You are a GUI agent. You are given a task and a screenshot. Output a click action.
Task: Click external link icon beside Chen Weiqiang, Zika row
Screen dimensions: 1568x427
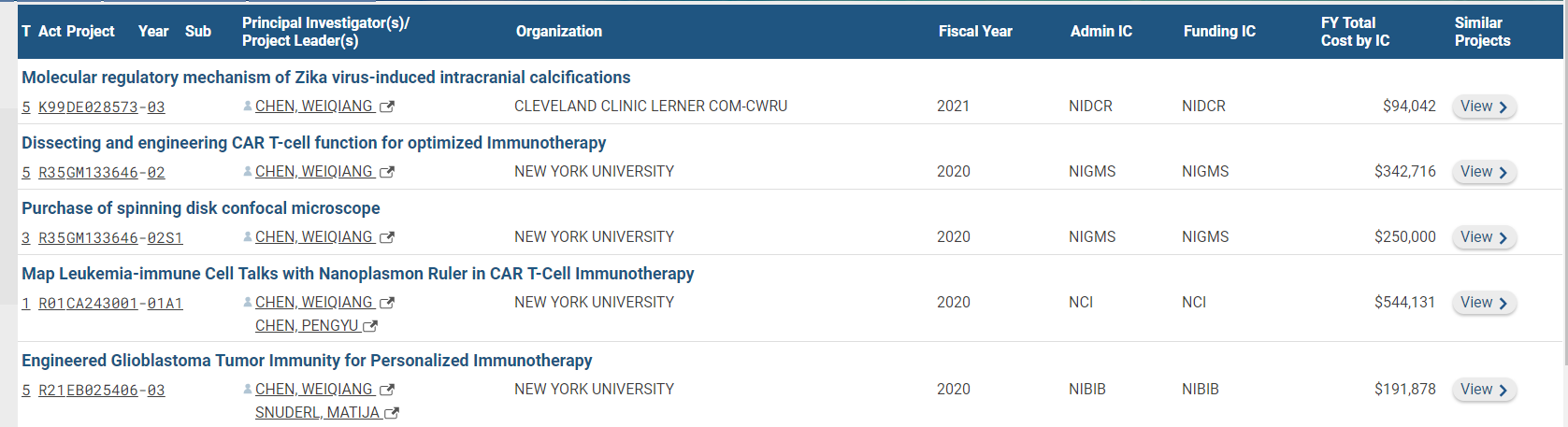(387, 107)
